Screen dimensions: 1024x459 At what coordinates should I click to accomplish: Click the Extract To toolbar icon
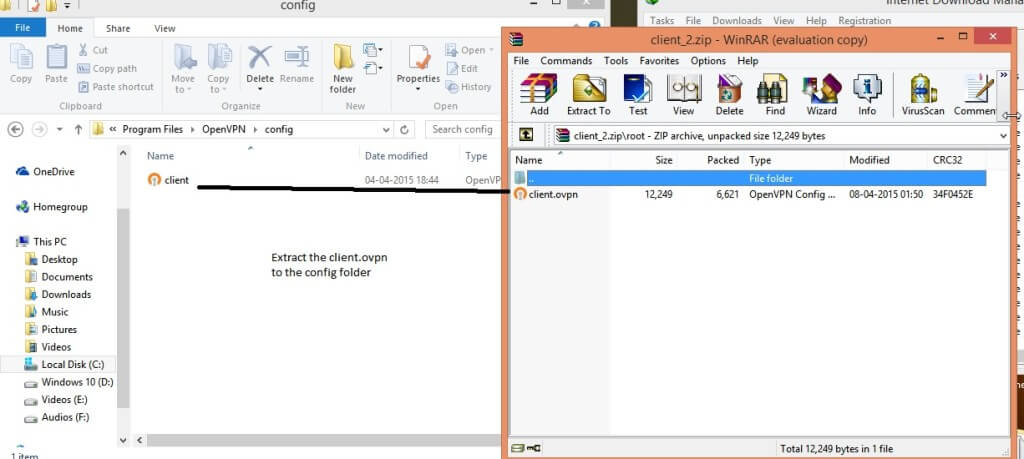click(588, 95)
